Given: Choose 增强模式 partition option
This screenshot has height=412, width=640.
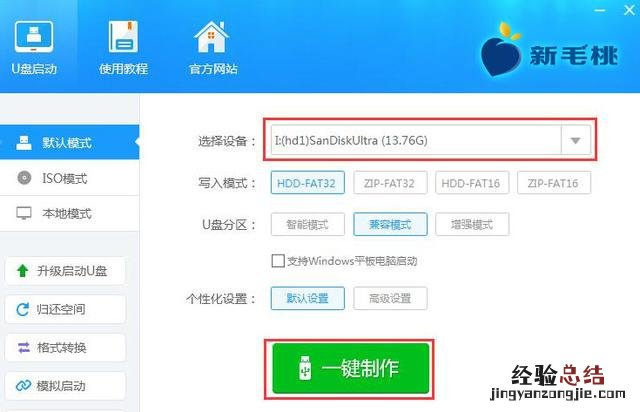Looking at the screenshot, I should [x=472, y=224].
